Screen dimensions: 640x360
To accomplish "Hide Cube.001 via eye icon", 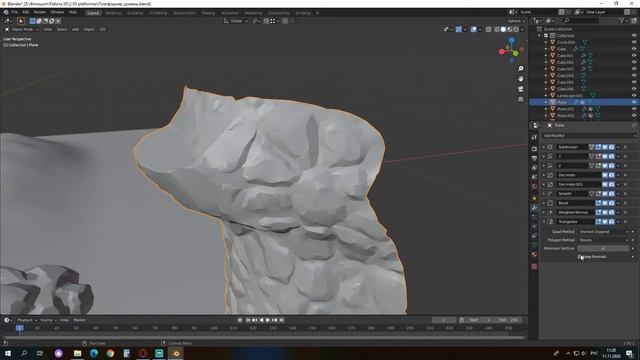I will click(634, 56).
